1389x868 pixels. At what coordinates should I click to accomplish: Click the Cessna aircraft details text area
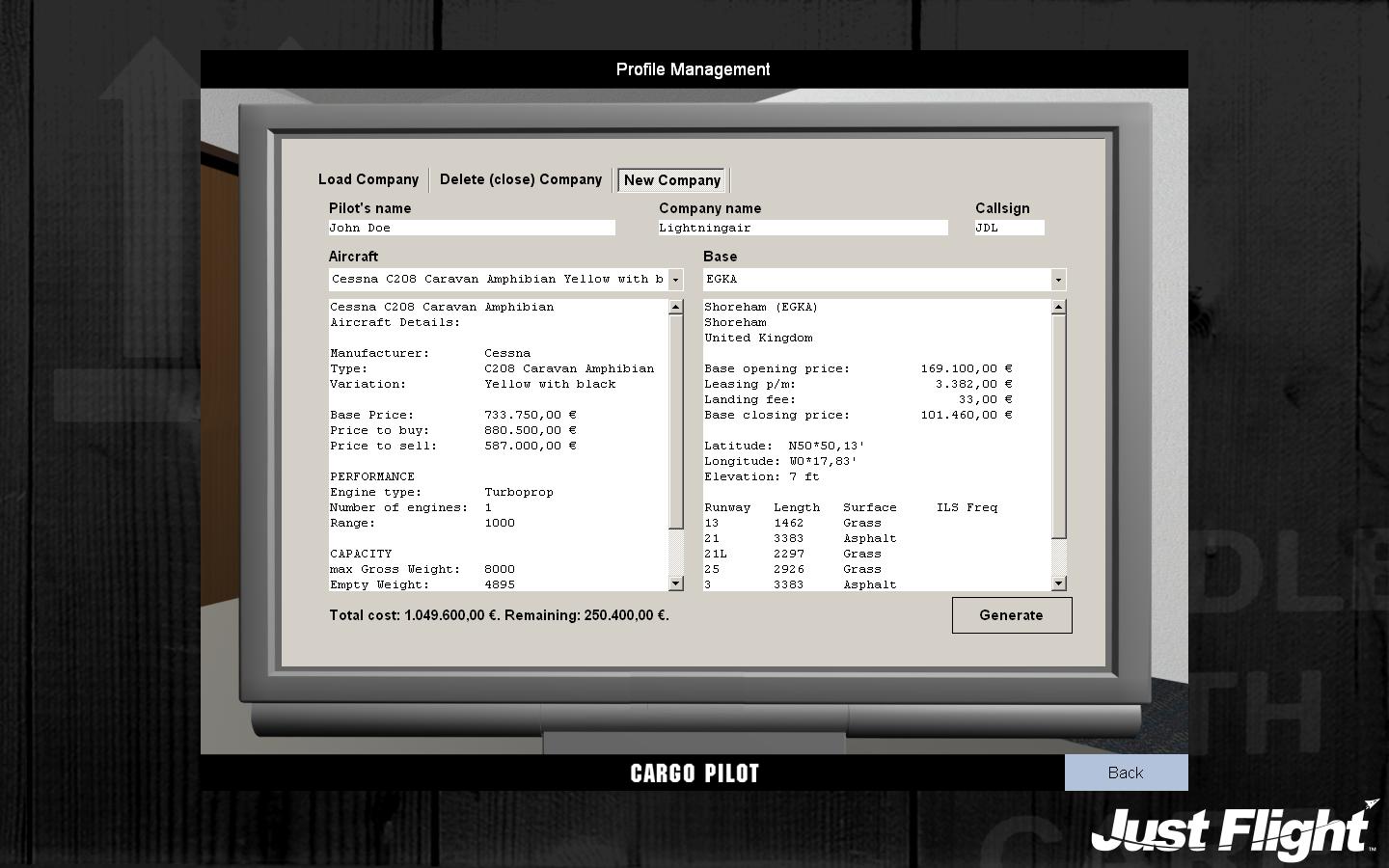coord(498,445)
